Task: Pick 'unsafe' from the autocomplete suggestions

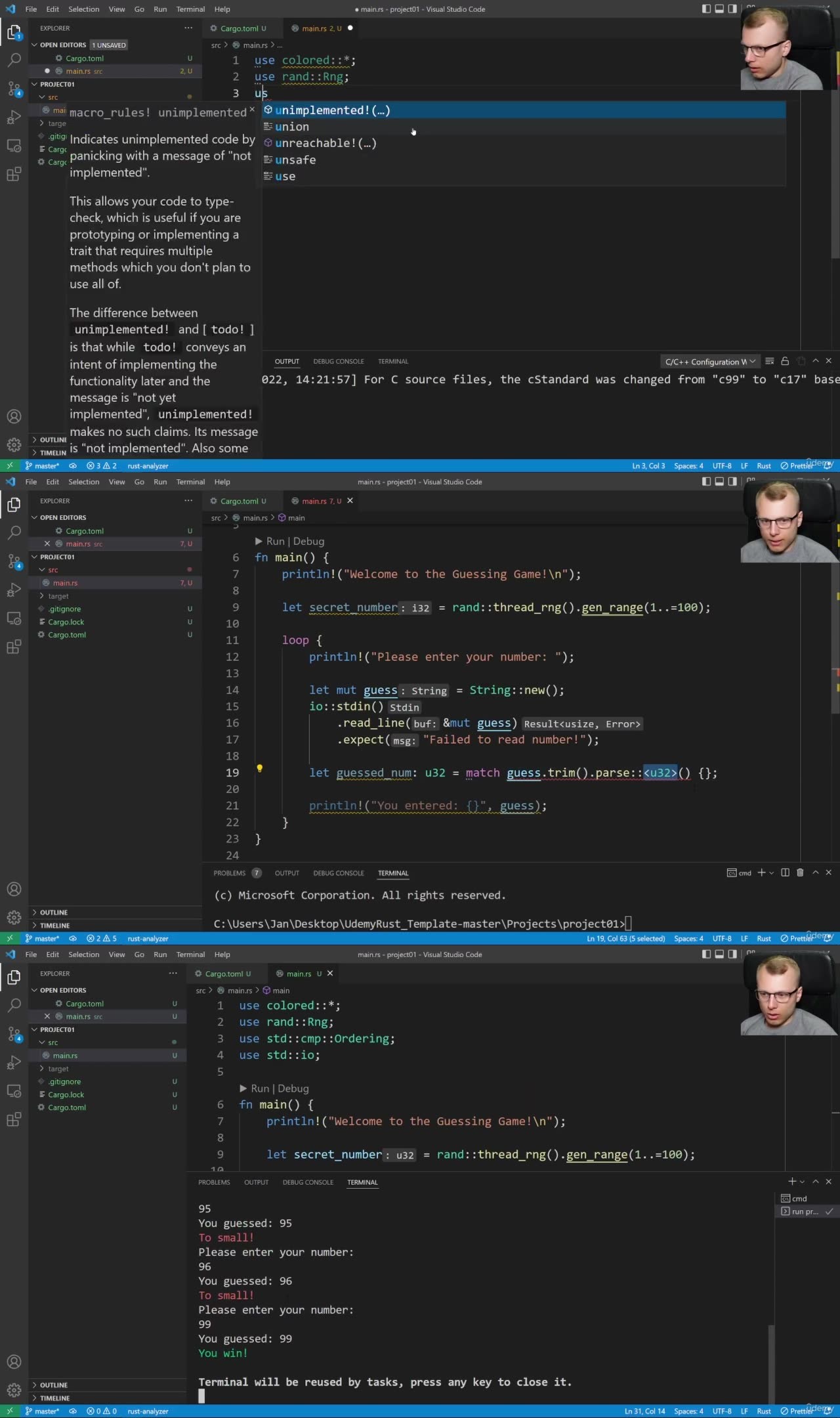Action: point(295,160)
